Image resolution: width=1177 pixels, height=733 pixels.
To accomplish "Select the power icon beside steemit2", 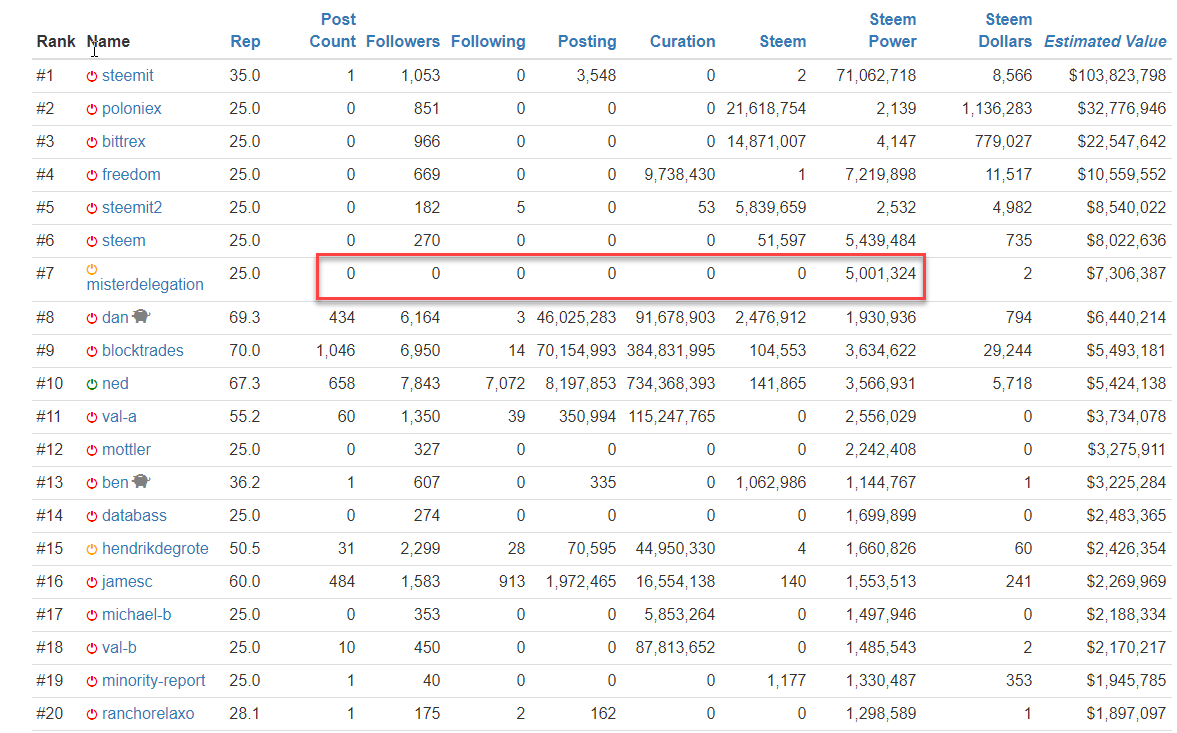I will point(92,208).
